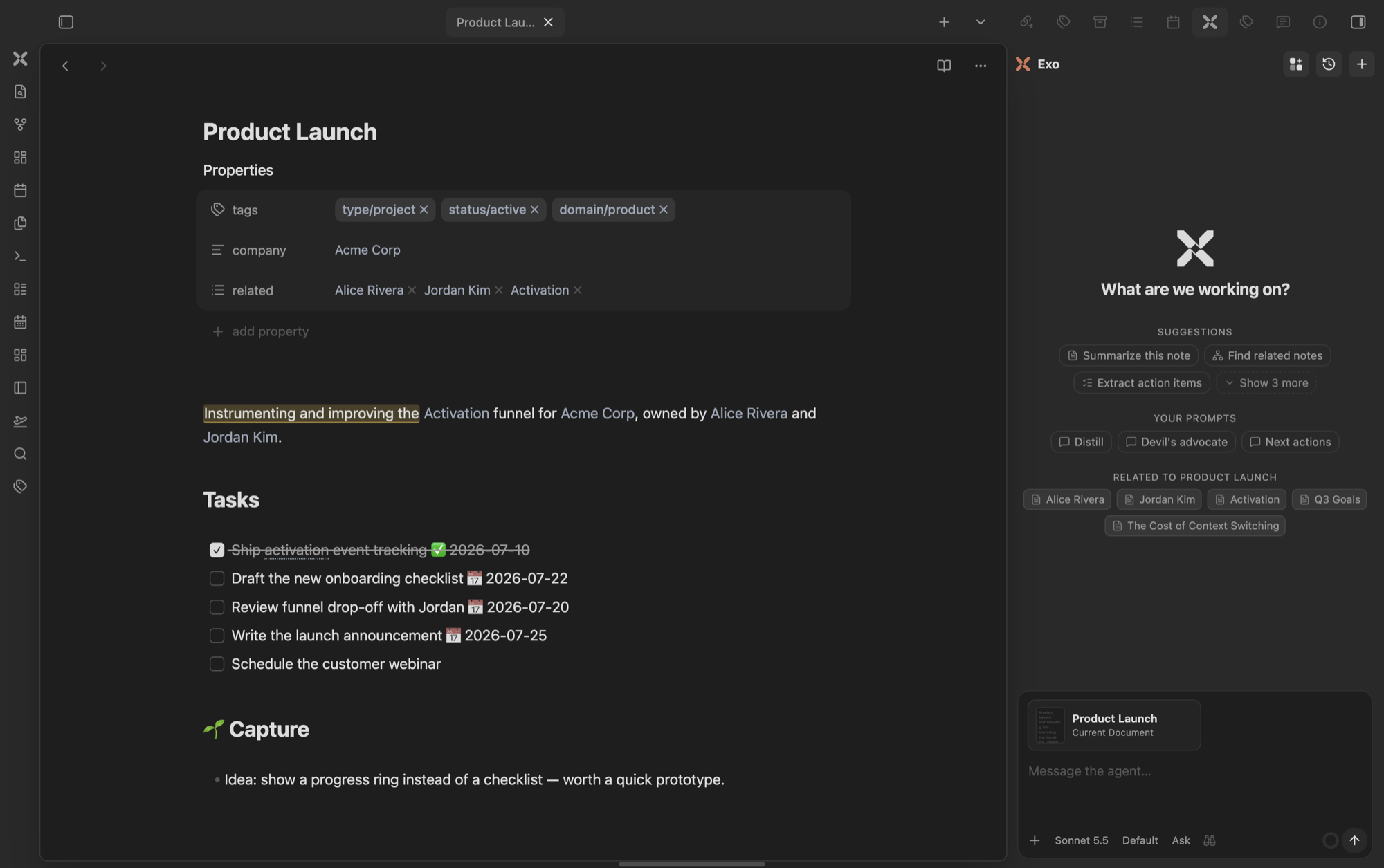Open the Exo X icon in top toolbar
The height and width of the screenshot is (868, 1384).
[1210, 22]
